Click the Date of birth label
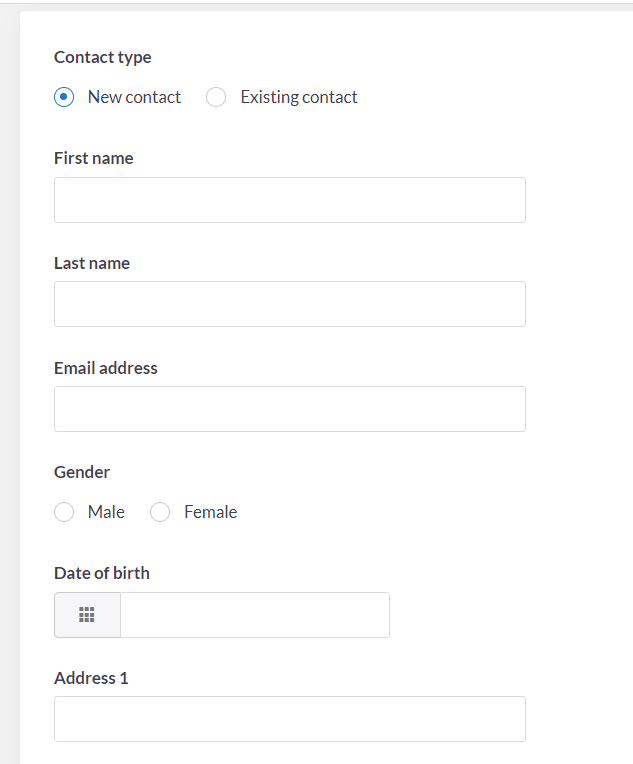This screenshot has height=764, width=633. (x=102, y=573)
